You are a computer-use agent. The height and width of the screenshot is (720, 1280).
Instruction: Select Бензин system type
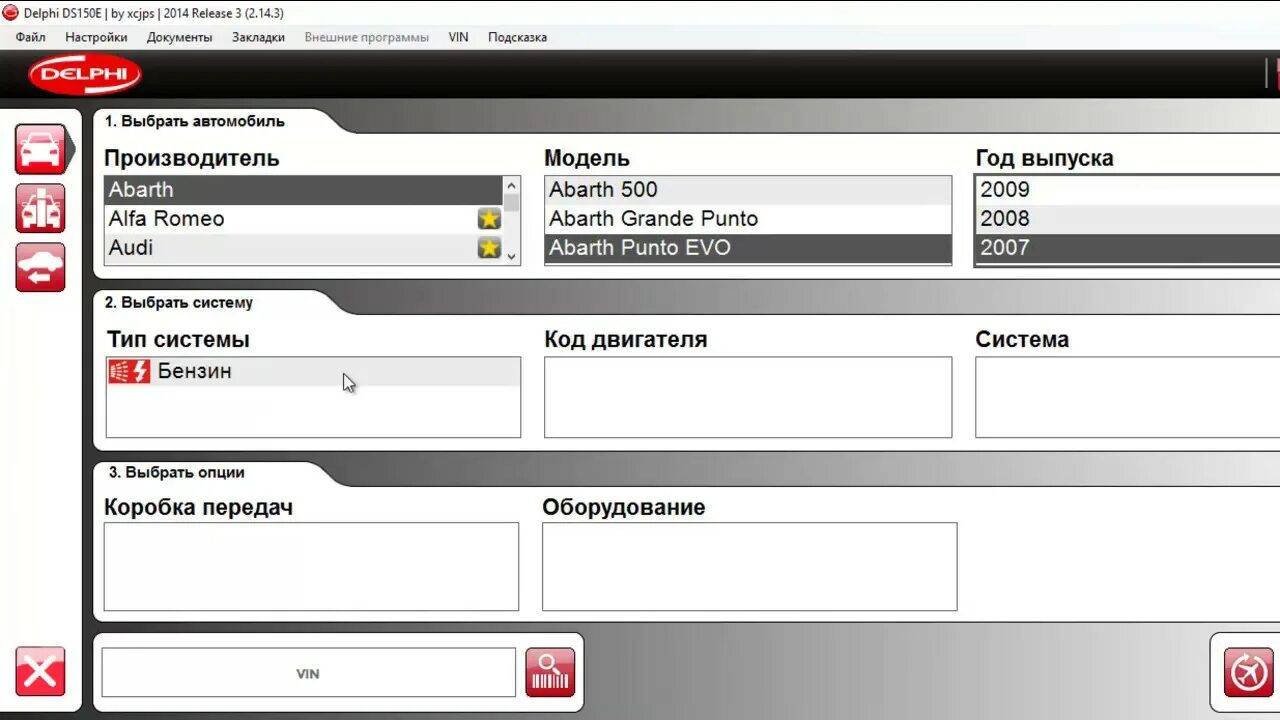pyautogui.click(x=313, y=372)
